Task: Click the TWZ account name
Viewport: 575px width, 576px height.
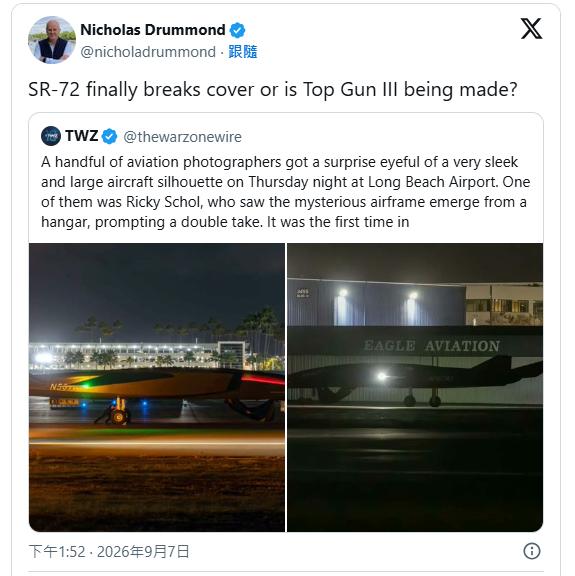Action: 82,136
